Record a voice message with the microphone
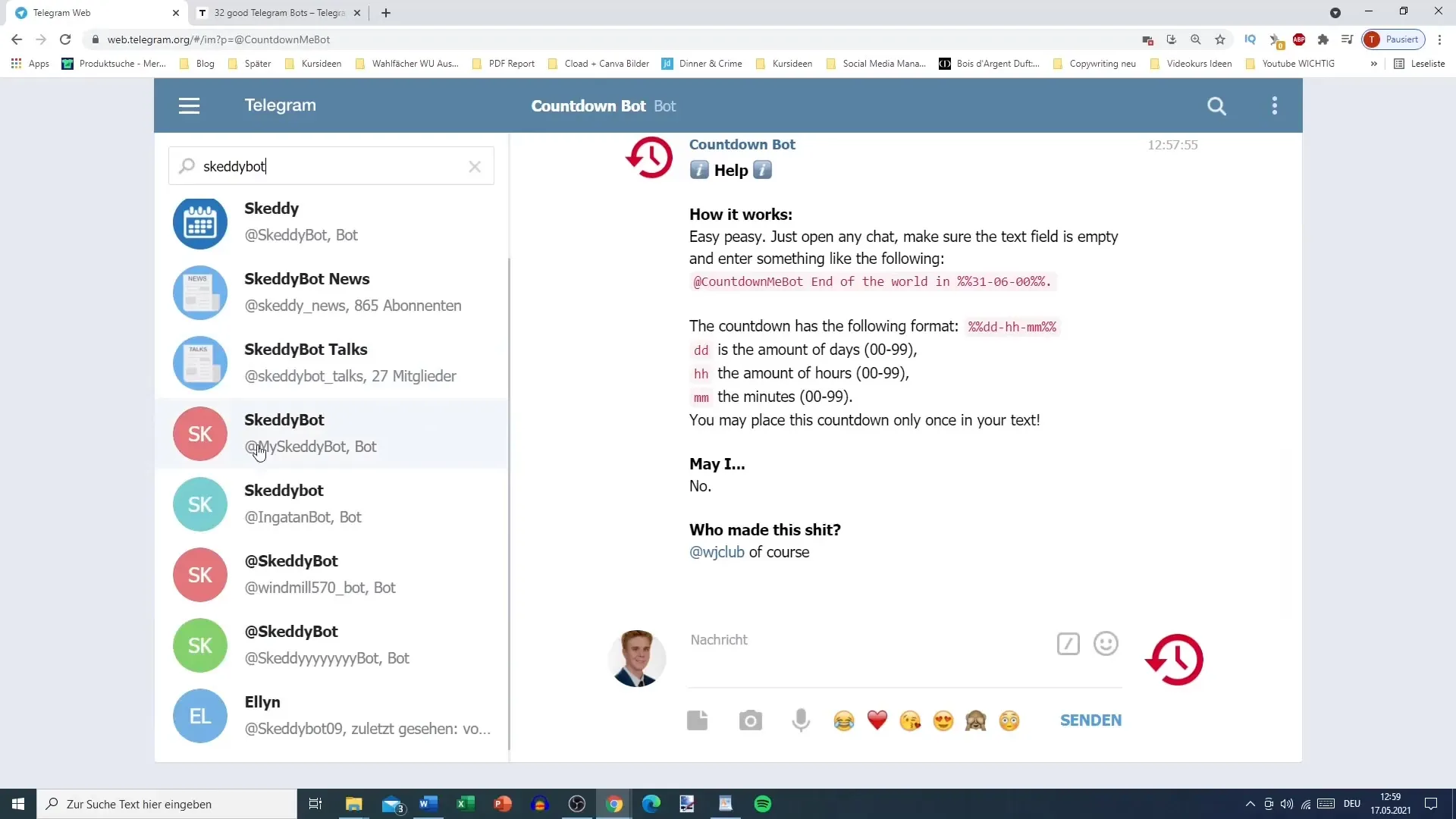The height and width of the screenshot is (819, 1456). point(801,720)
